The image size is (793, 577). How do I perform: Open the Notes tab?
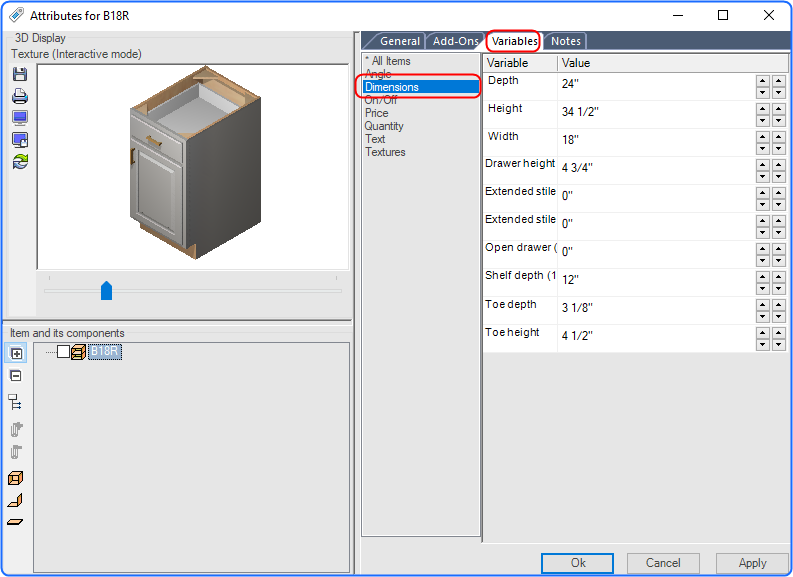tap(565, 41)
